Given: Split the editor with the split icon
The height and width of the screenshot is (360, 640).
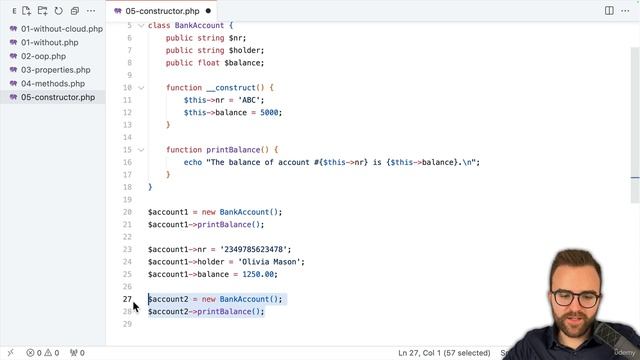Looking at the screenshot, I should (609, 11).
